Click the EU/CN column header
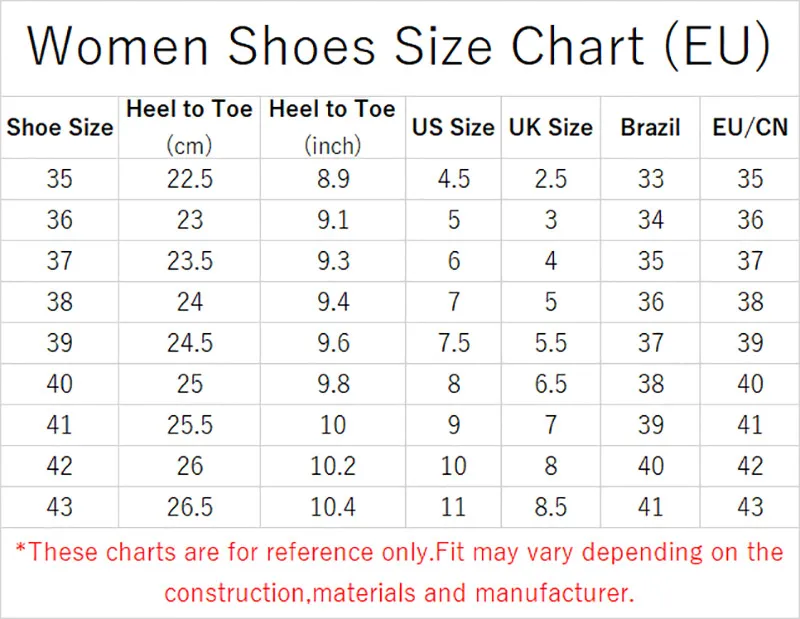This screenshot has width=800, height=619. (750, 128)
